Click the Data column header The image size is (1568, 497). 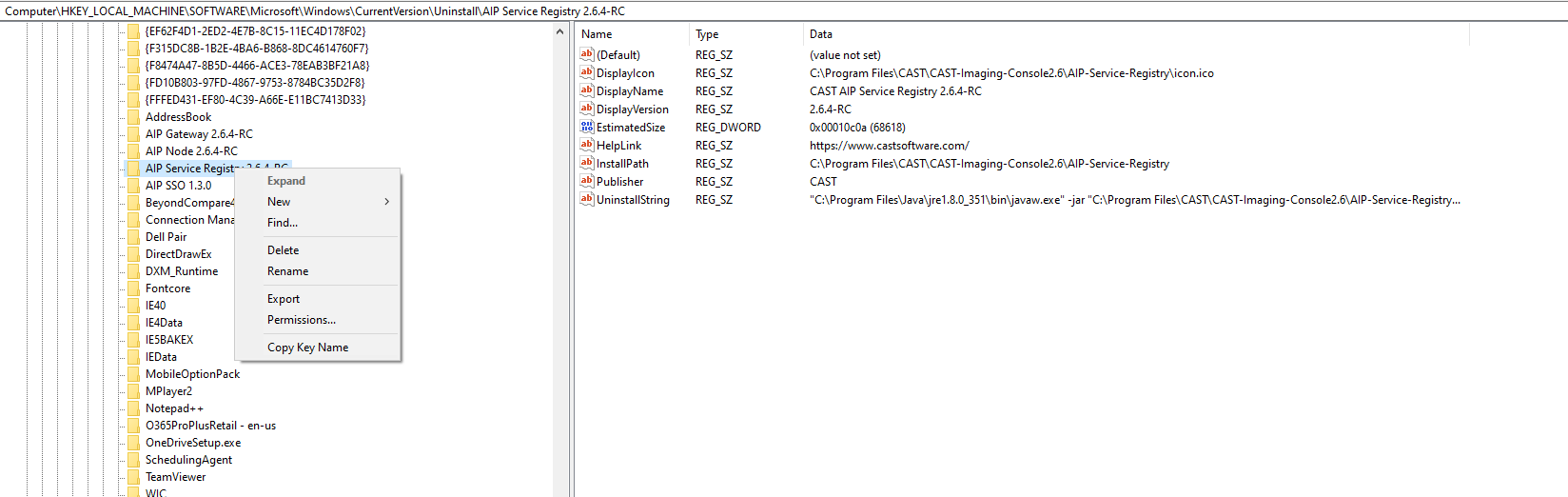pos(1136,34)
